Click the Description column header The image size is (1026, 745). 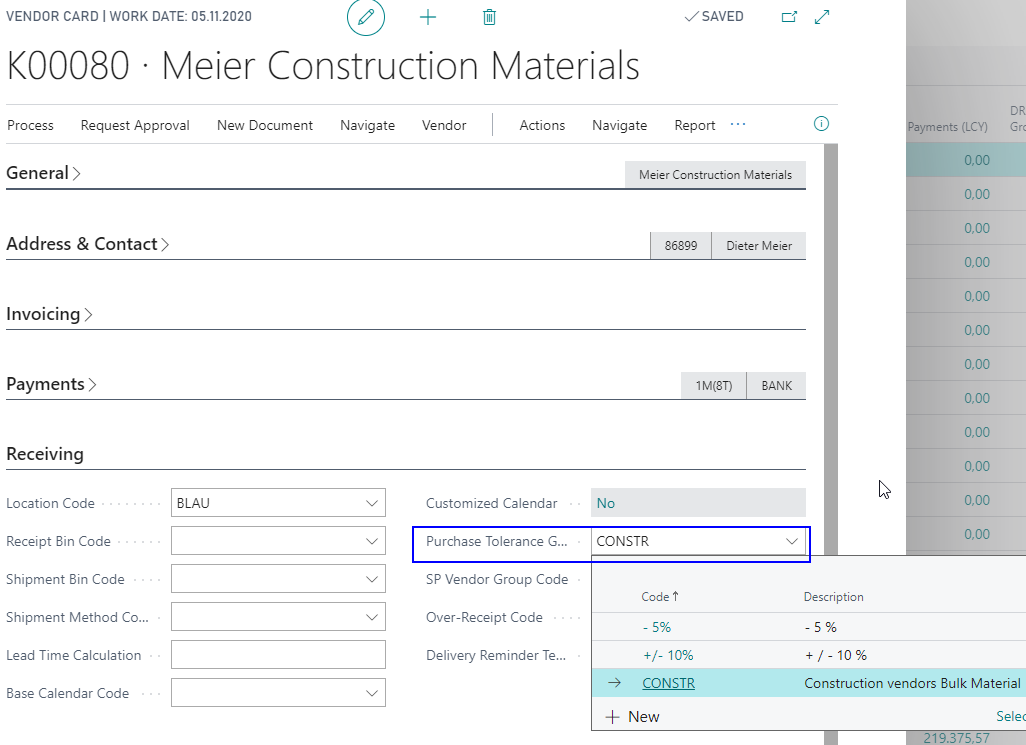833,597
